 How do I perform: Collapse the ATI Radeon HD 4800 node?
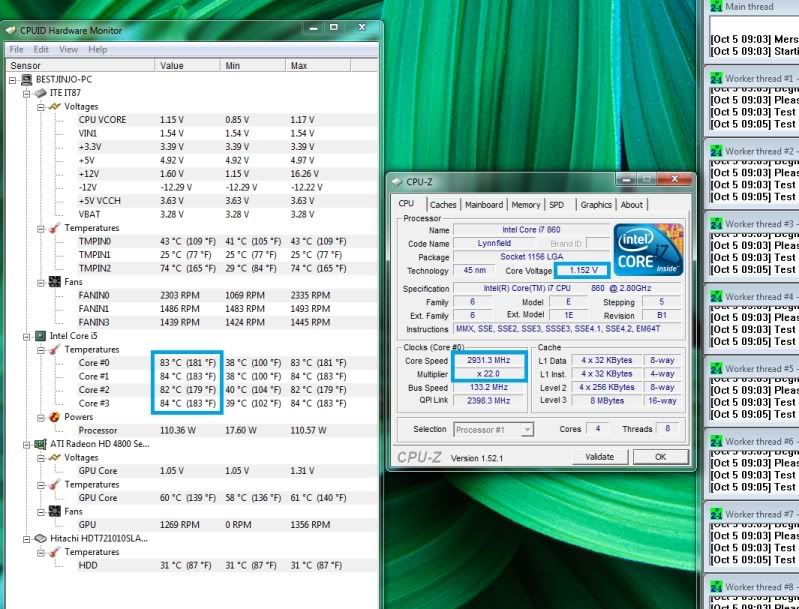click(x=27, y=444)
